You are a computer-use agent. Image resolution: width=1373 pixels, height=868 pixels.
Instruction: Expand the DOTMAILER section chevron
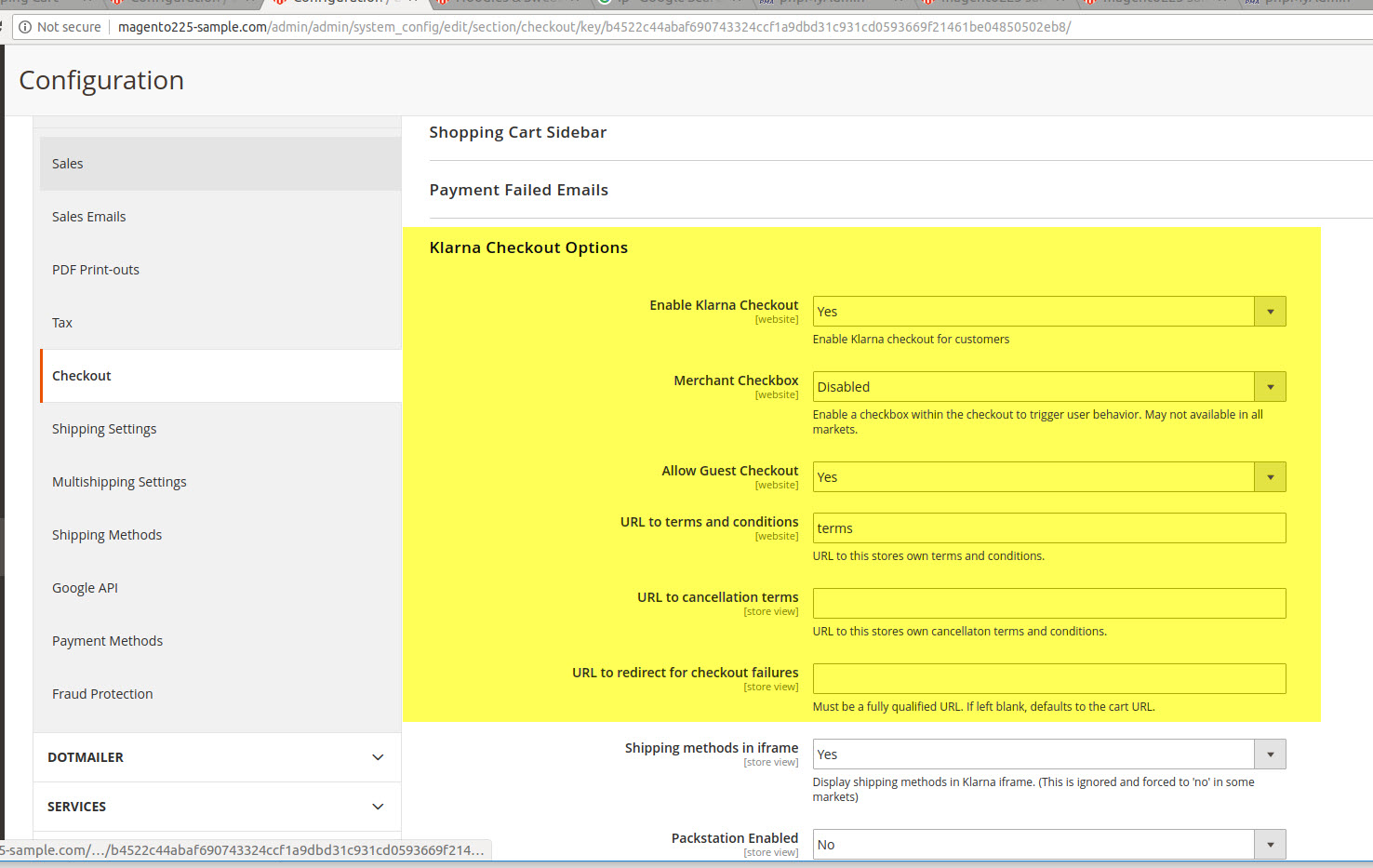(378, 757)
